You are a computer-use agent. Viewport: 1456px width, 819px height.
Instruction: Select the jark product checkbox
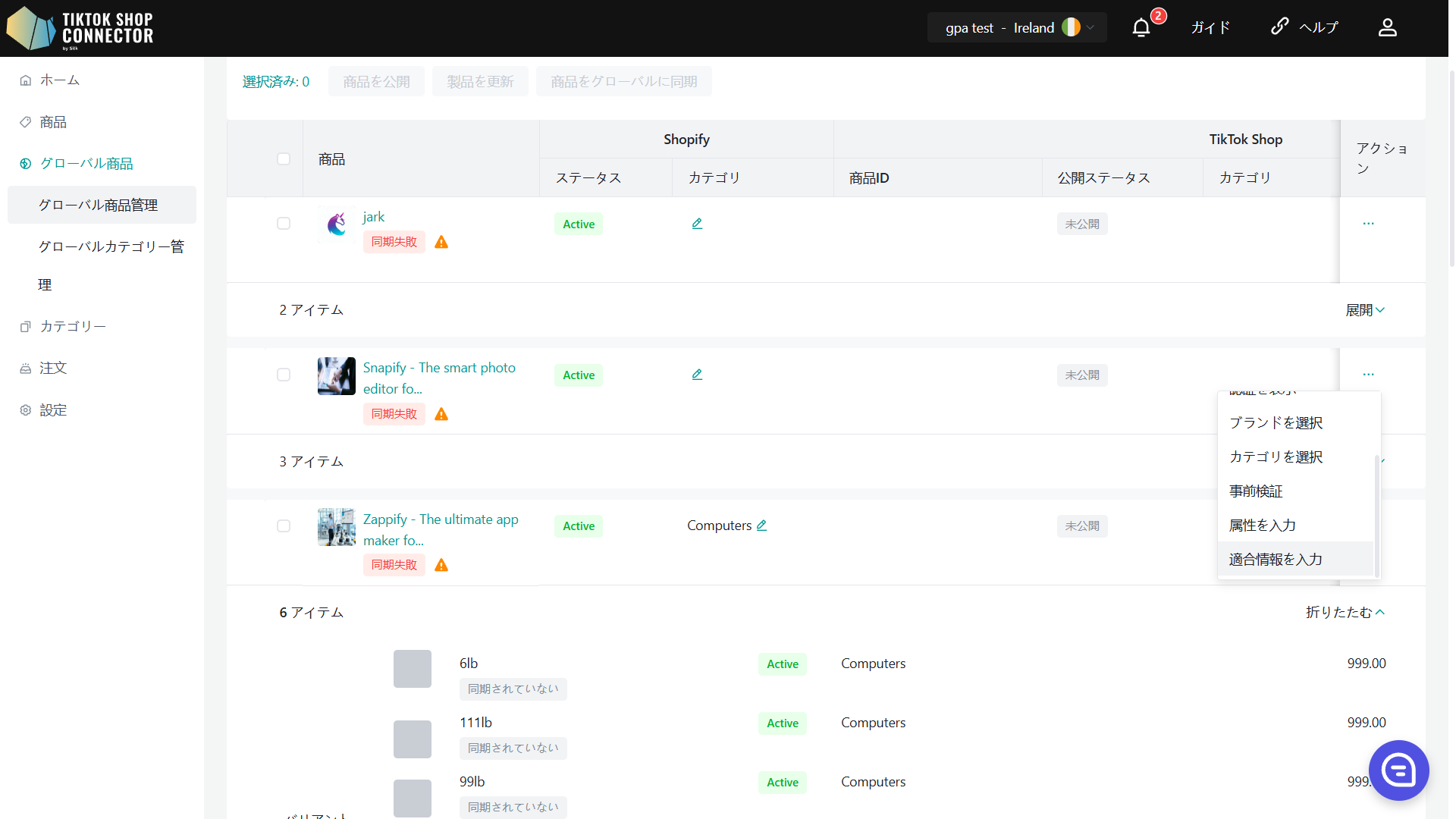284,224
